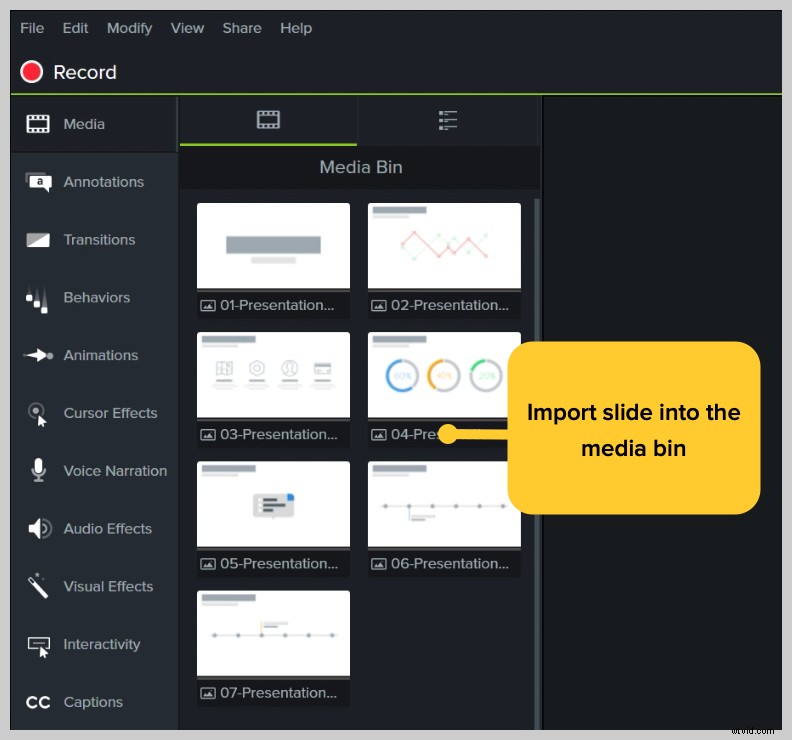Click image icon beside 05-Presentation label
The image size is (792, 740).
point(208,564)
